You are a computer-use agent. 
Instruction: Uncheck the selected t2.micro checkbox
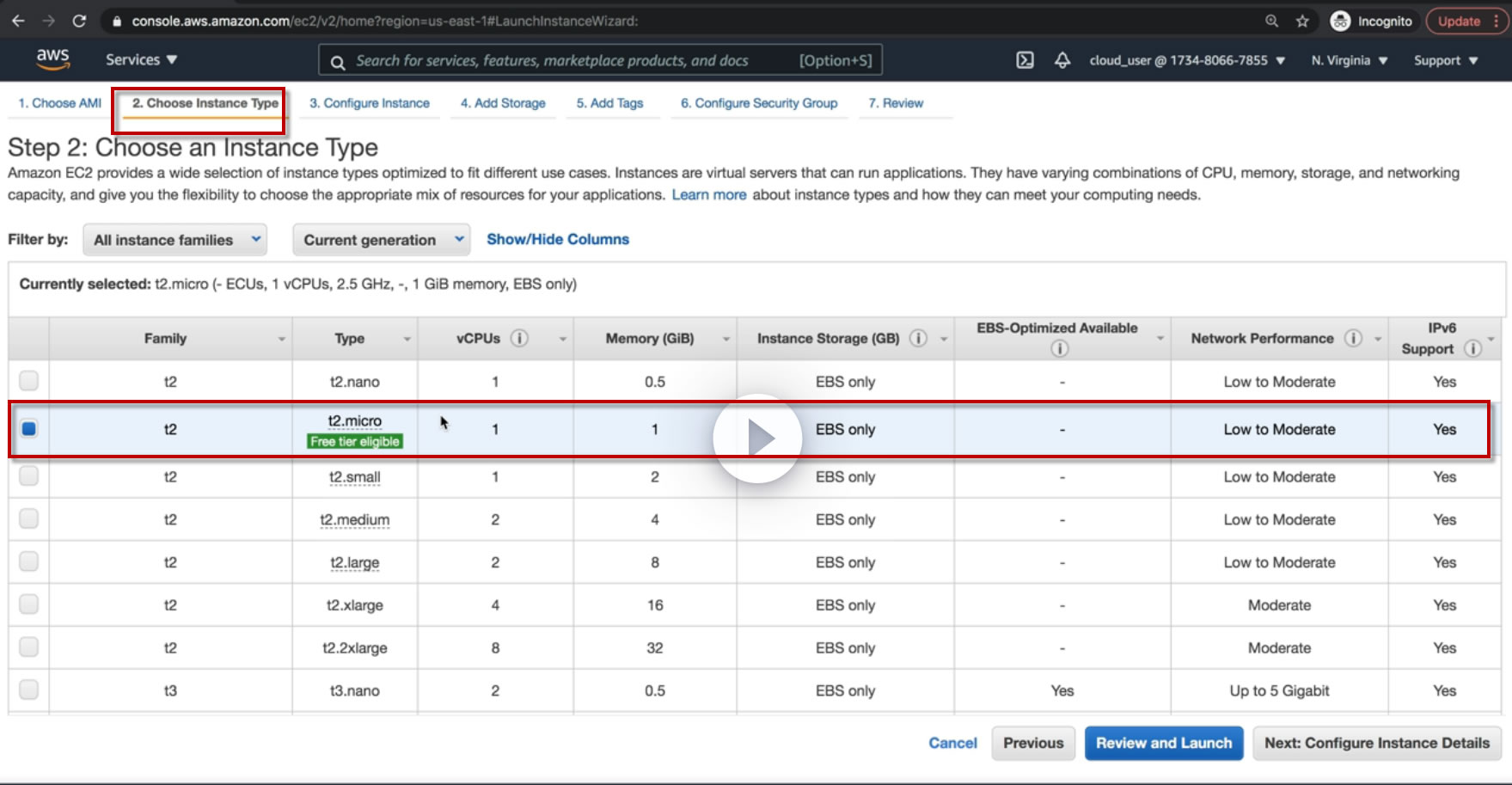[x=29, y=428]
